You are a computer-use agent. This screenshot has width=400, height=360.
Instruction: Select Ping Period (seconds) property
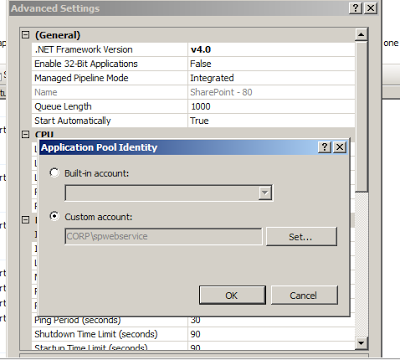coord(78,320)
